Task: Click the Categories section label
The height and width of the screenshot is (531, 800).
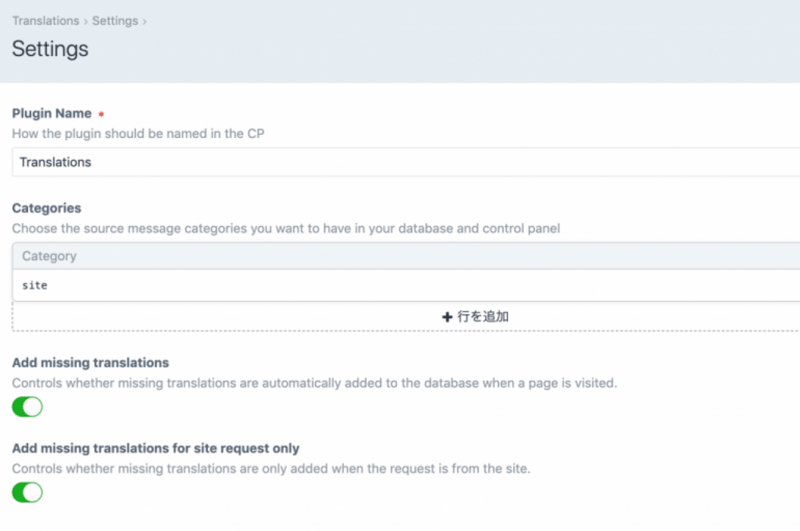Action: pos(46,208)
